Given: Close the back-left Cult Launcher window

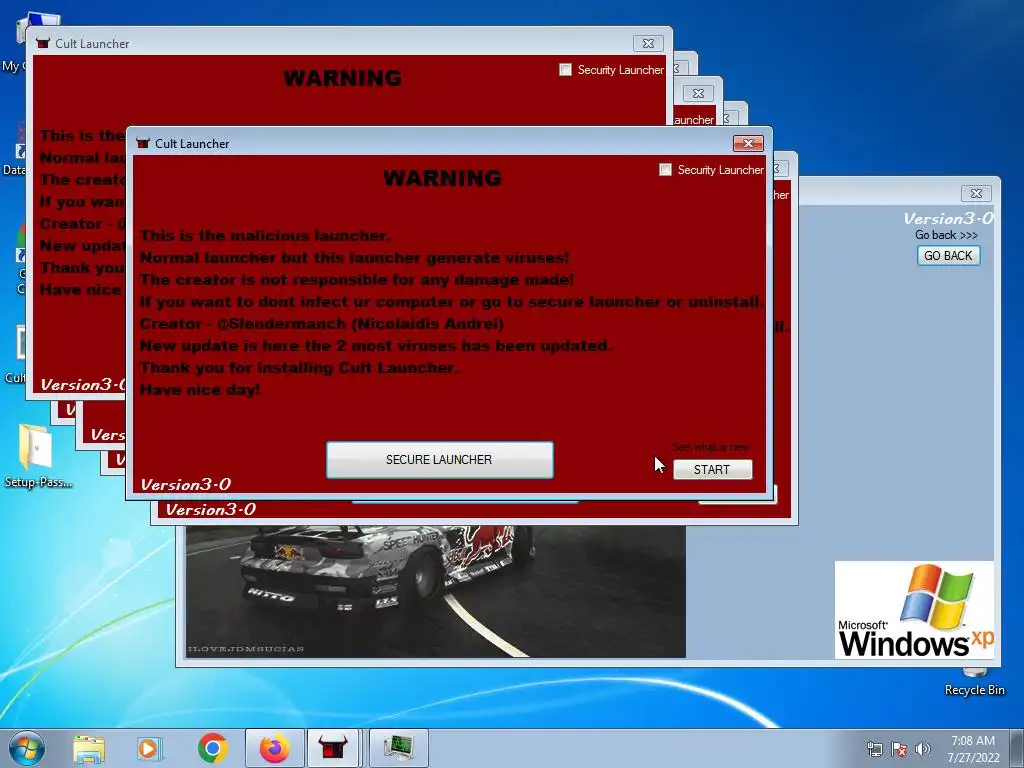Looking at the screenshot, I should (x=648, y=43).
